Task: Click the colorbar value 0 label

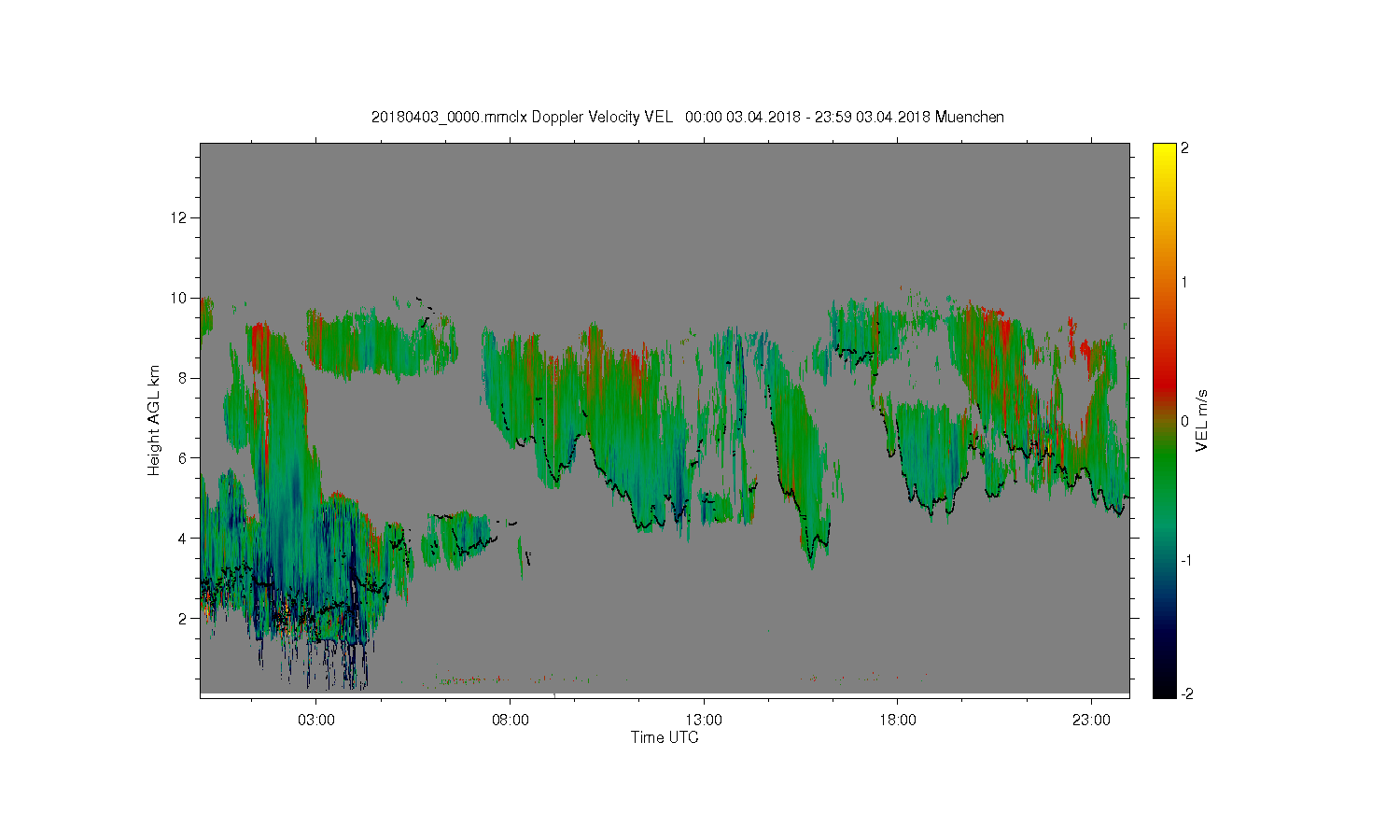Action: [x=1185, y=421]
